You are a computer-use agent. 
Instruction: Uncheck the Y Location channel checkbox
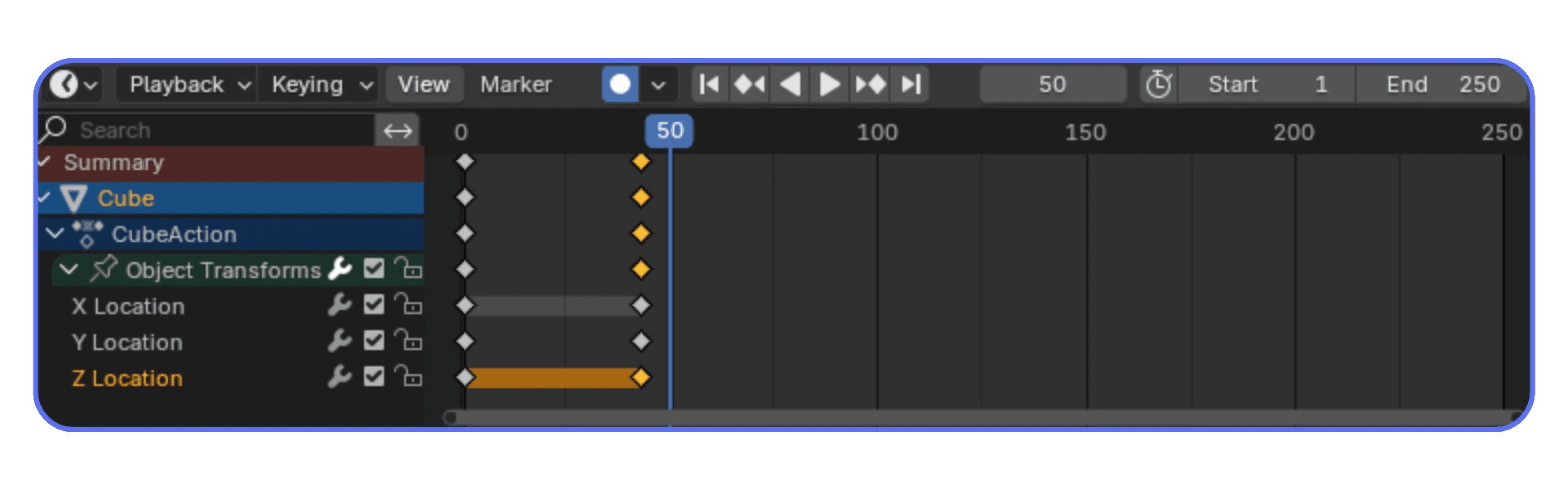pyautogui.click(x=374, y=341)
